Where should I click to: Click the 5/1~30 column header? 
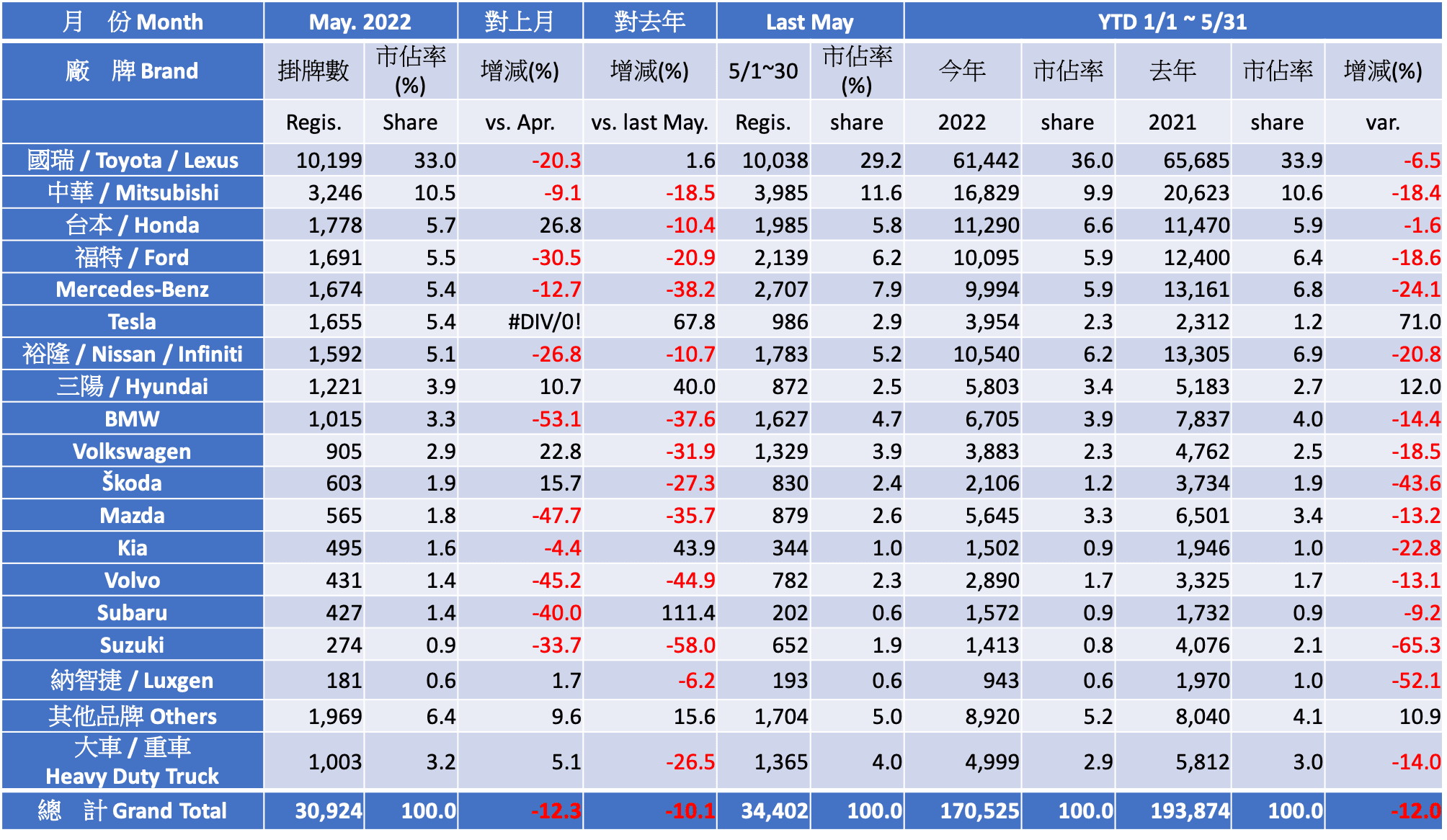tap(764, 71)
